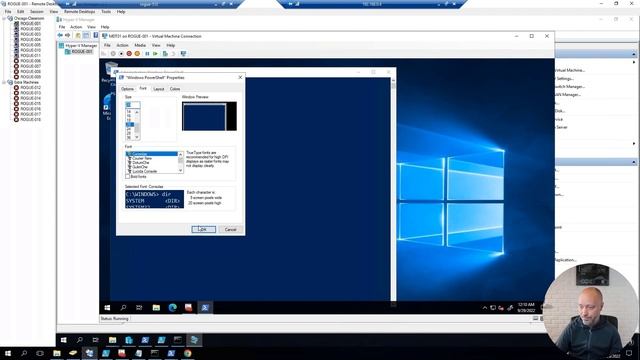The image size is (640, 360).
Task: Show hidden icons in the guest system tray
Action: (x=484, y=308)
